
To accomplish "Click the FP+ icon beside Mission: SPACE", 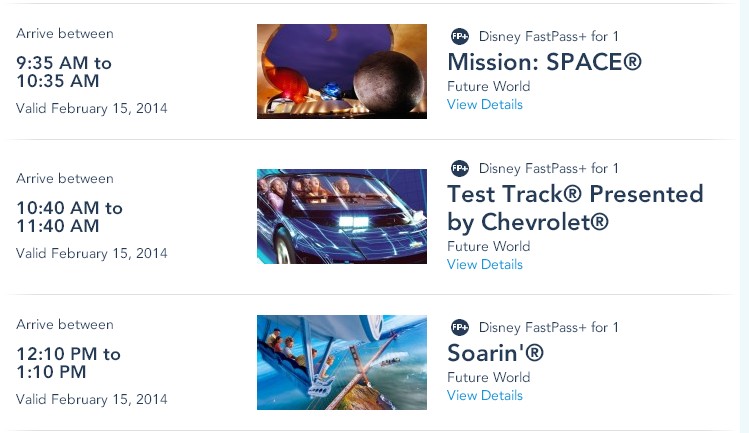I will [459, 36].
